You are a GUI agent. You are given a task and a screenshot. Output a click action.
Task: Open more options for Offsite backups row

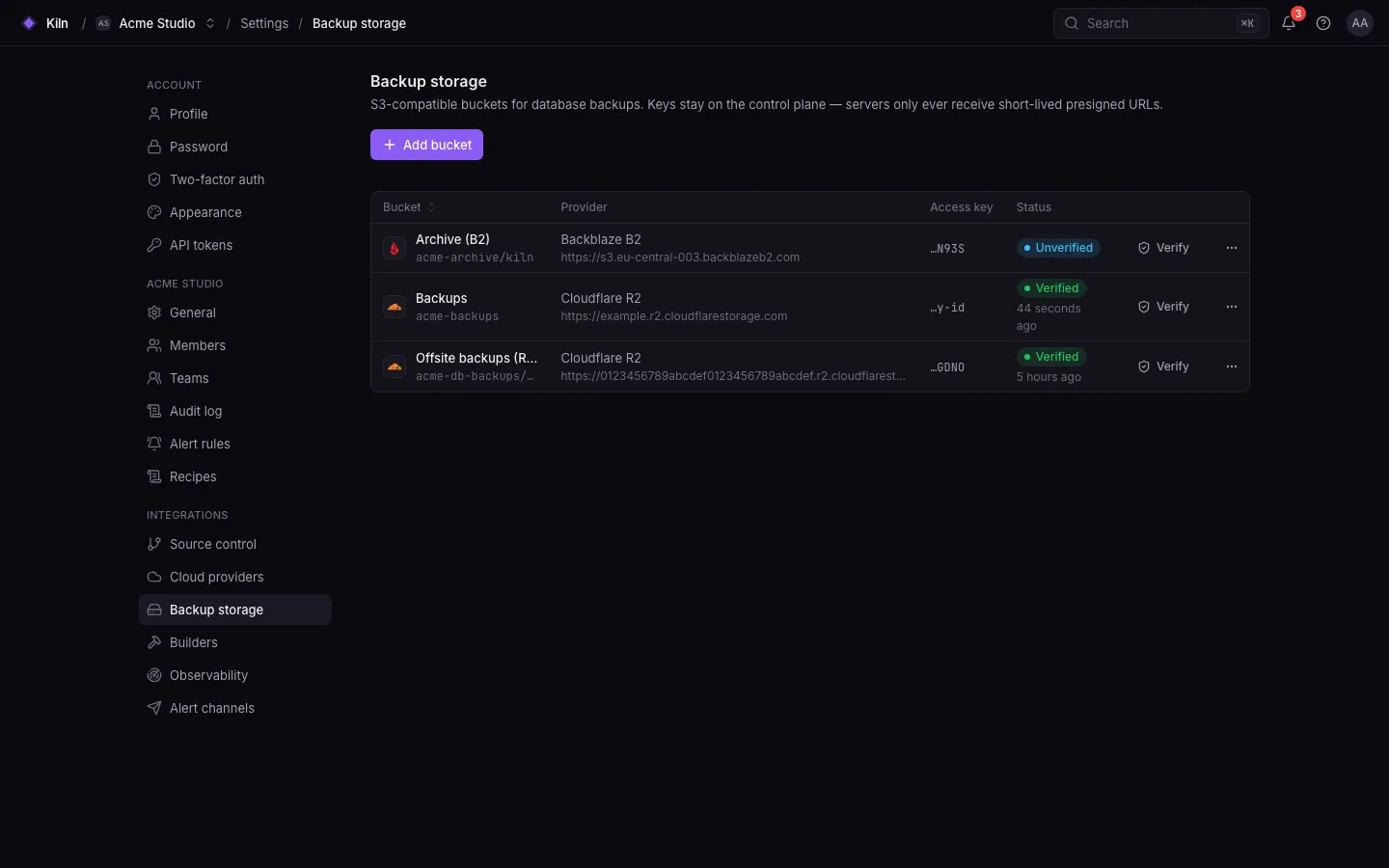(x=1232, y=366)
